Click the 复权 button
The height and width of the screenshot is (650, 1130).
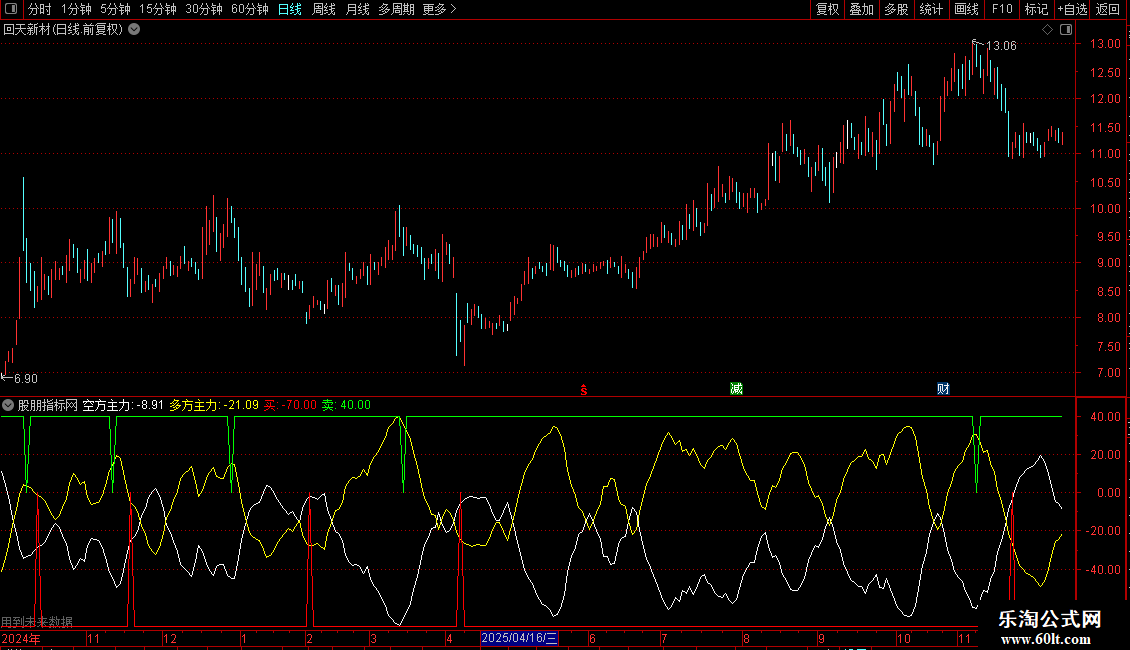pos(827,9)
